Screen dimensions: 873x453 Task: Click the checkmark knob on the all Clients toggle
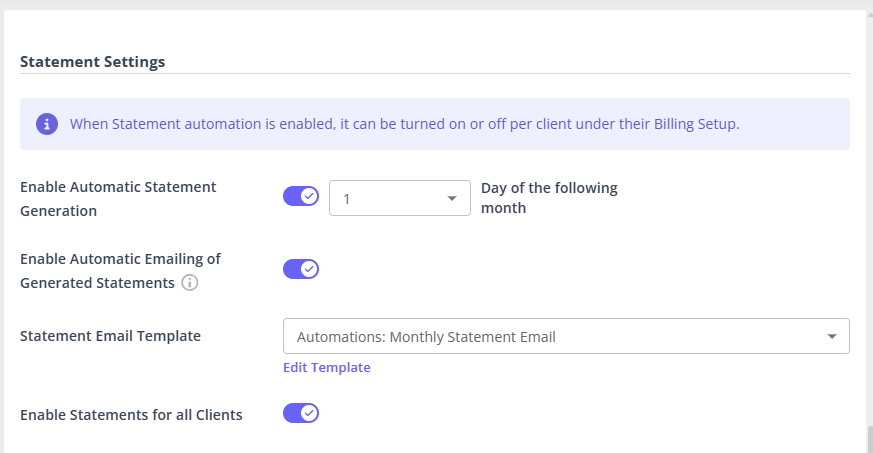pyautogui.click(x=309, y=413)
